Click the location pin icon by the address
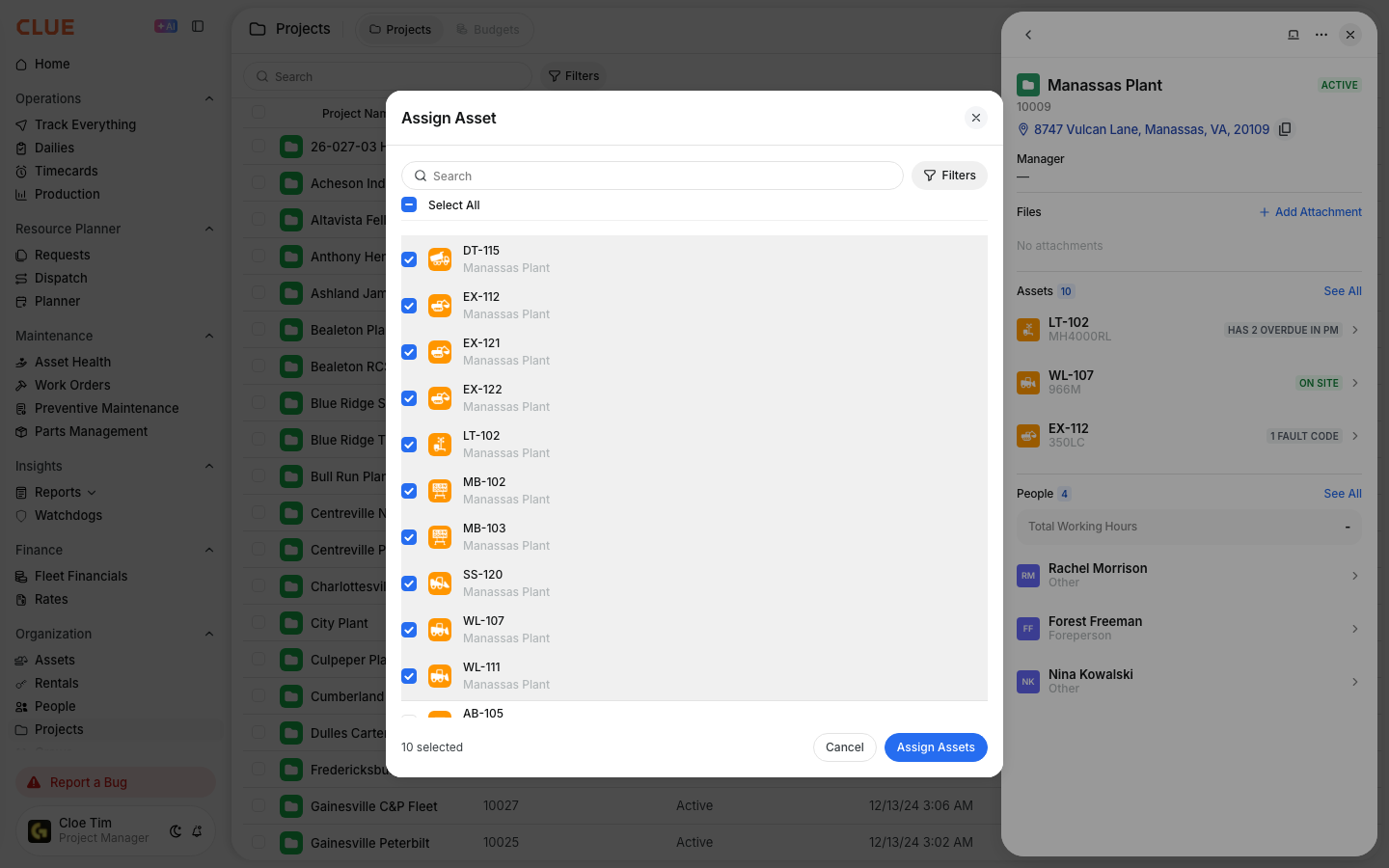The height and width of the screenshot is (868, 1389). pos(1023,129)
